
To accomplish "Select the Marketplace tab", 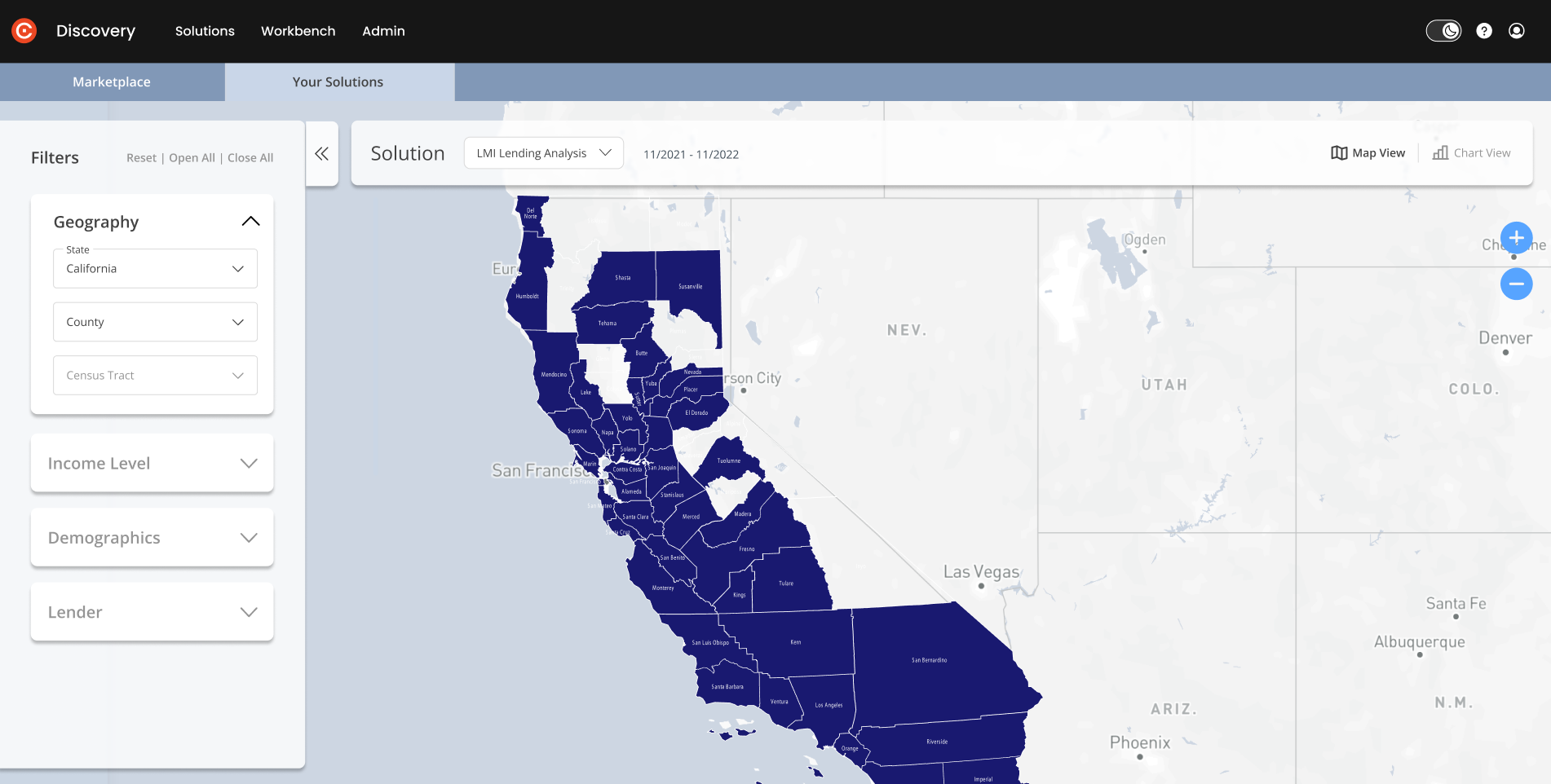I will pos(112,82).
